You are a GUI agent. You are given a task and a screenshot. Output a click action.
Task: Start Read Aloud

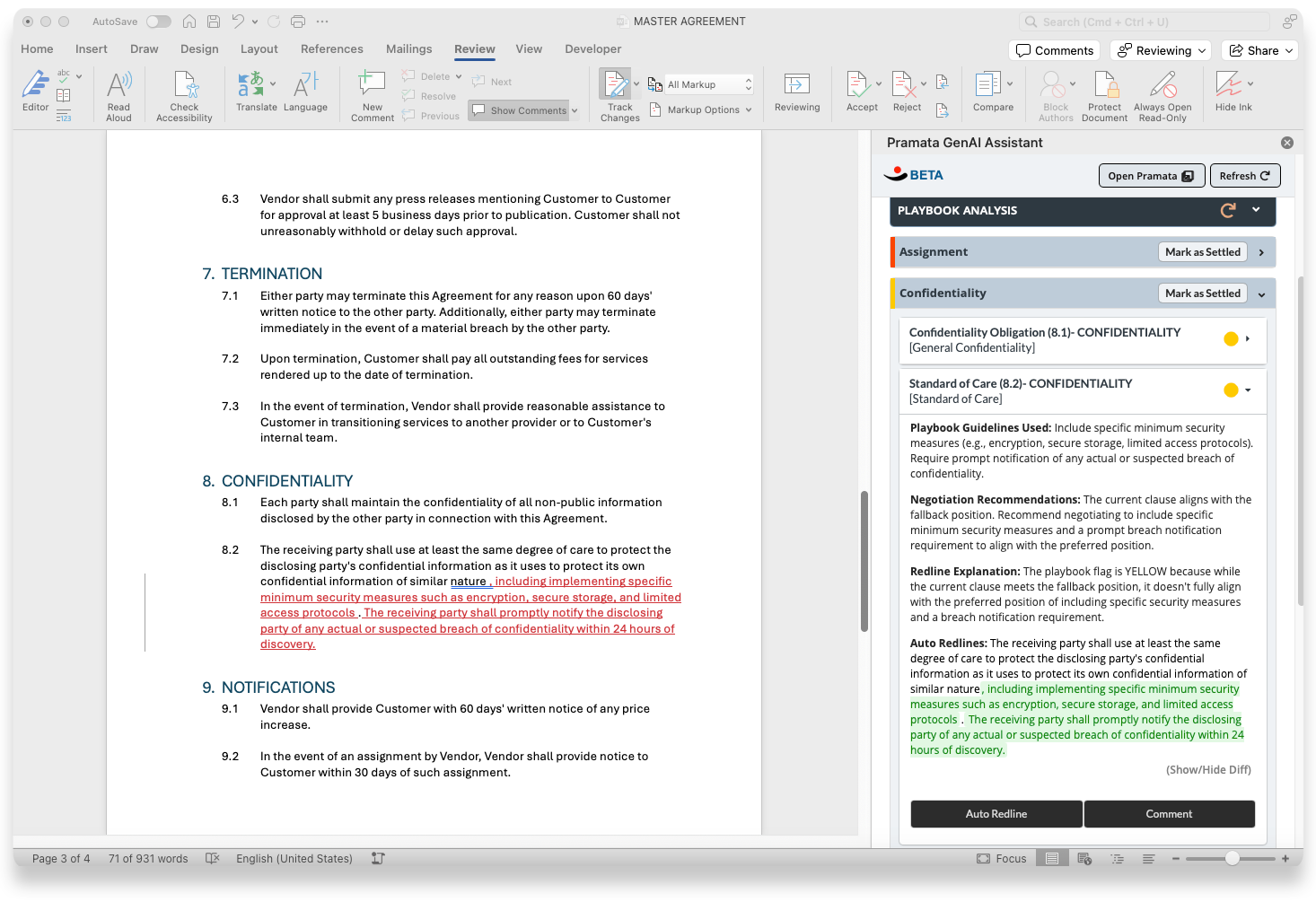click(118, 96)
